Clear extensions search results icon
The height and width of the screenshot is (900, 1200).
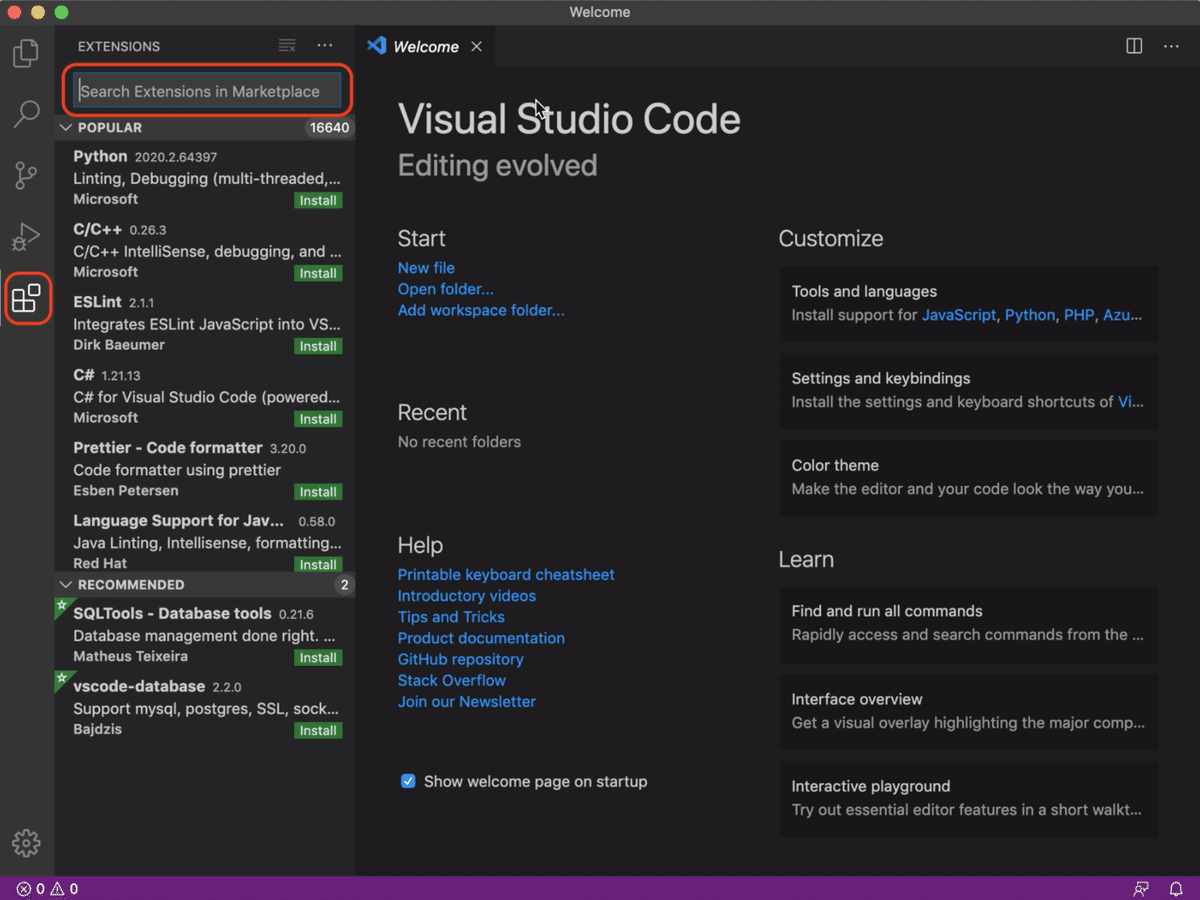[x=287, y=46]
